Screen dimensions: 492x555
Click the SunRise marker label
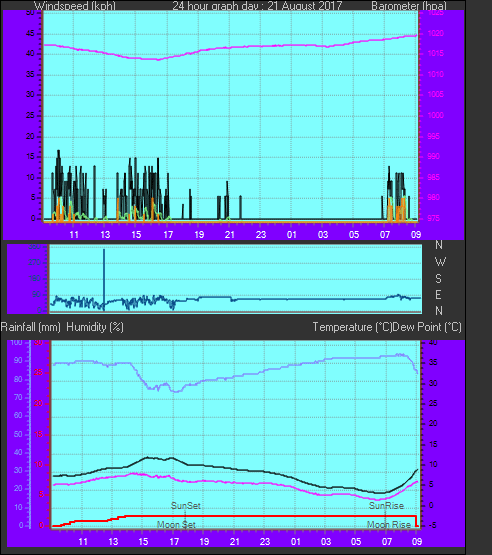[386, 506]
